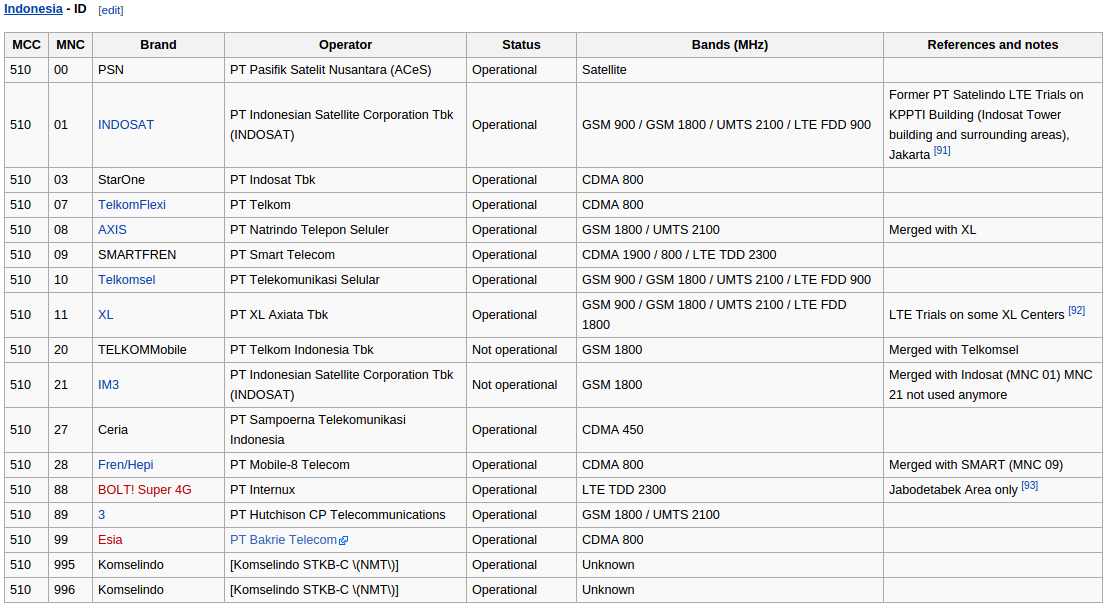Select the CDMA 450 bands cell
This screenshot has width=1109, height=608.
click(x=730, y=430)
